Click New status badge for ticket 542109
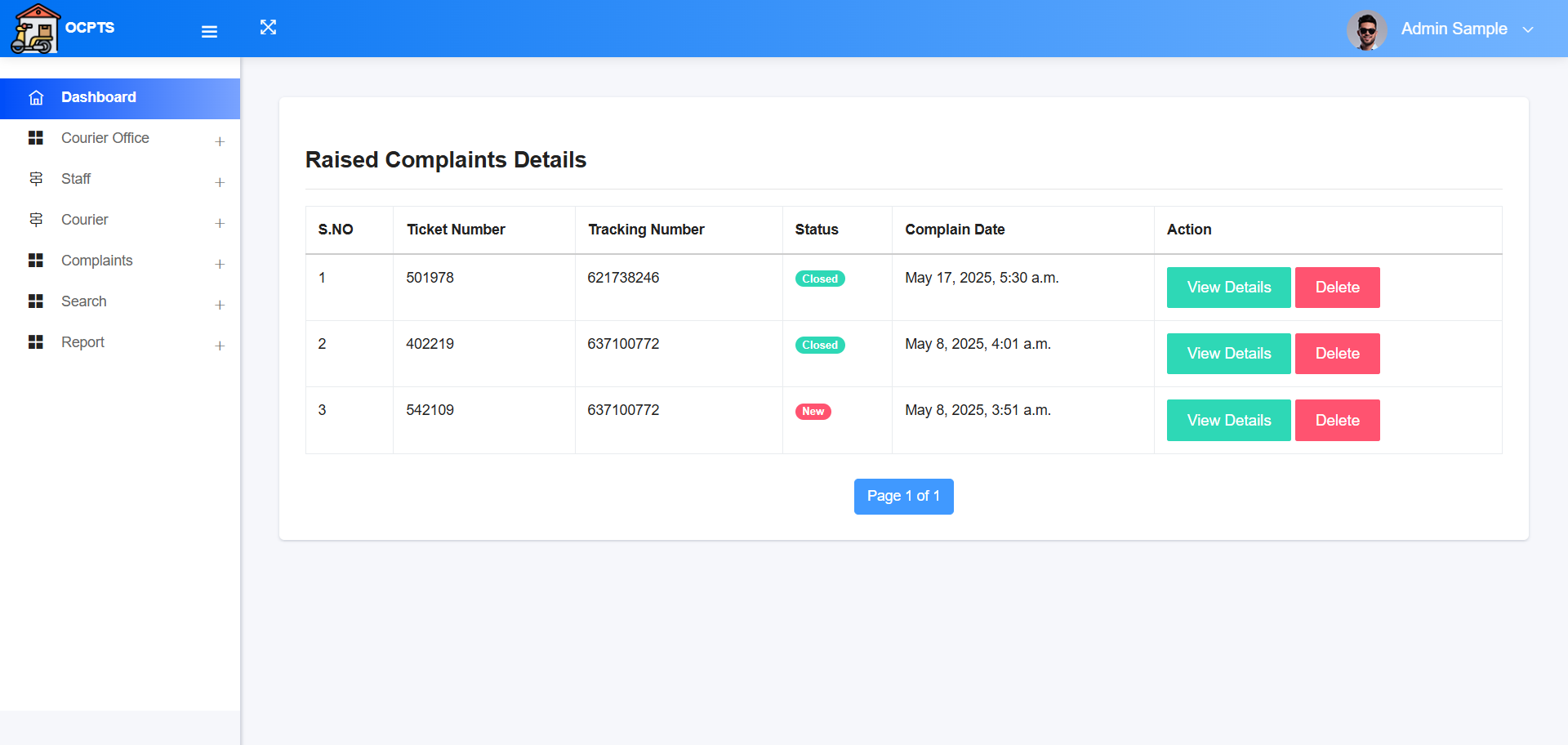This screenshot has width=1568, height=745. (813, 412)
